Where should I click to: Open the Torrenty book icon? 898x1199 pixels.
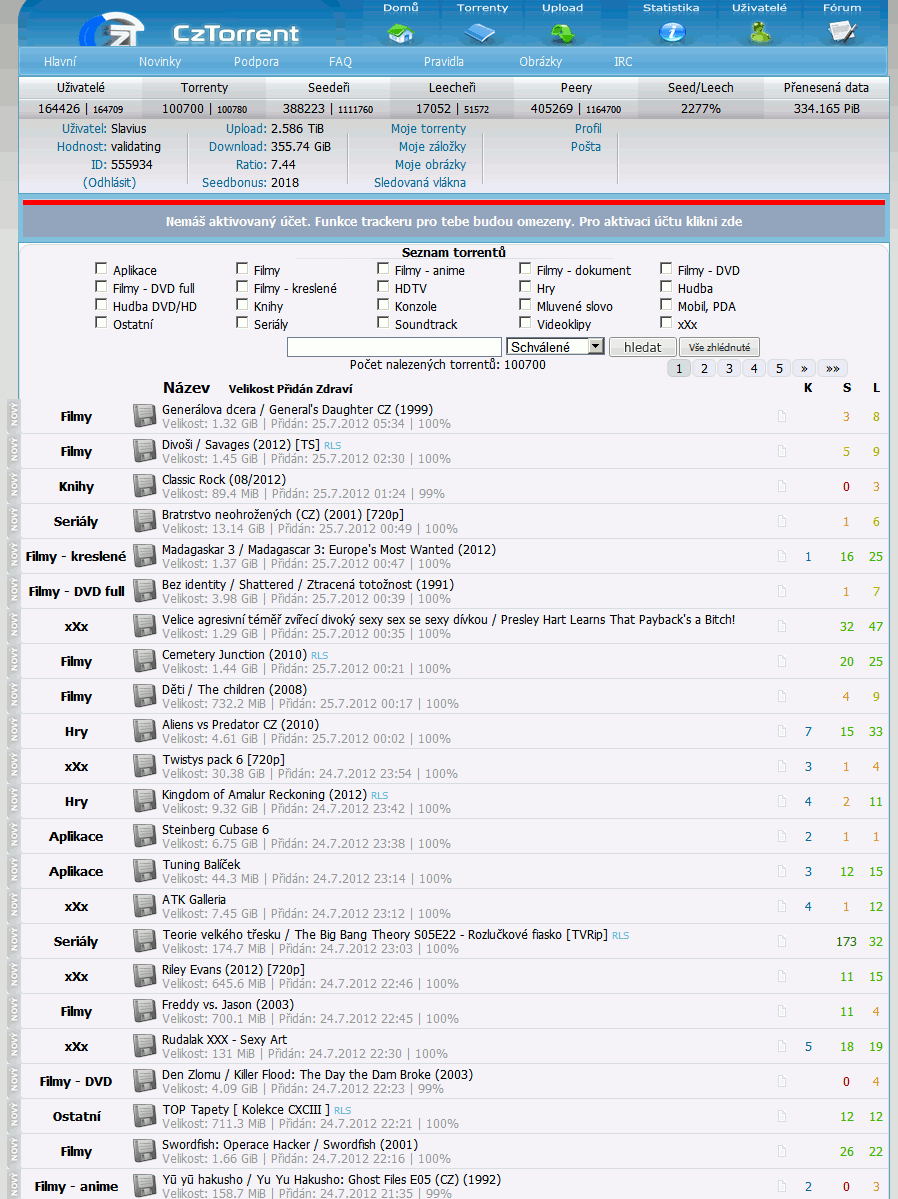[x=481, y=33]
